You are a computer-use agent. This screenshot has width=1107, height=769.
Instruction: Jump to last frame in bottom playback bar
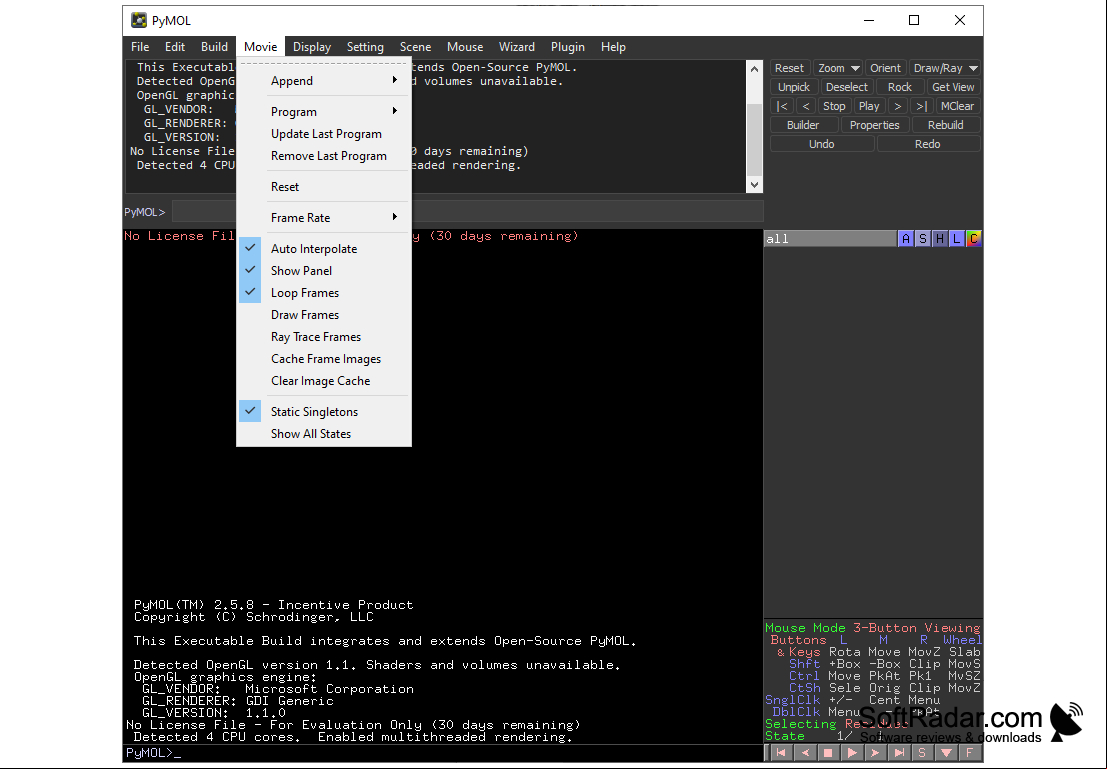coord(899,753)
